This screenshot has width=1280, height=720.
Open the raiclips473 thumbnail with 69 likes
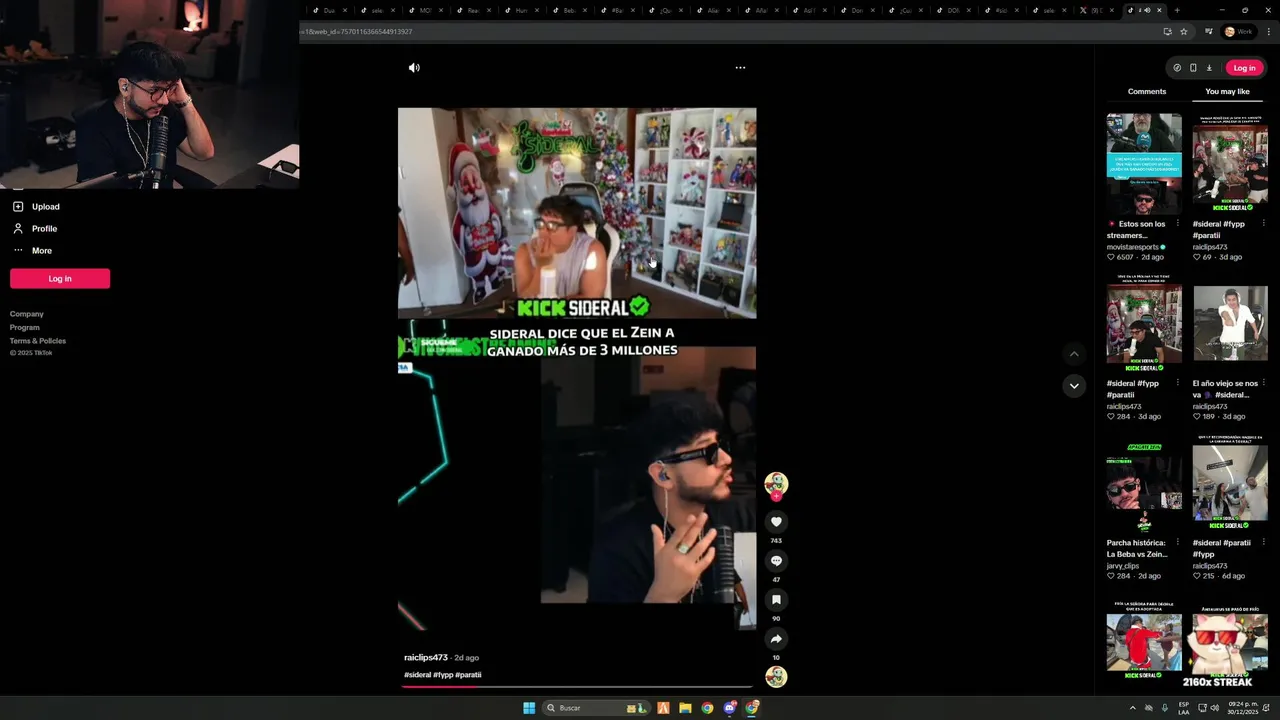[x=1230, y=164]
